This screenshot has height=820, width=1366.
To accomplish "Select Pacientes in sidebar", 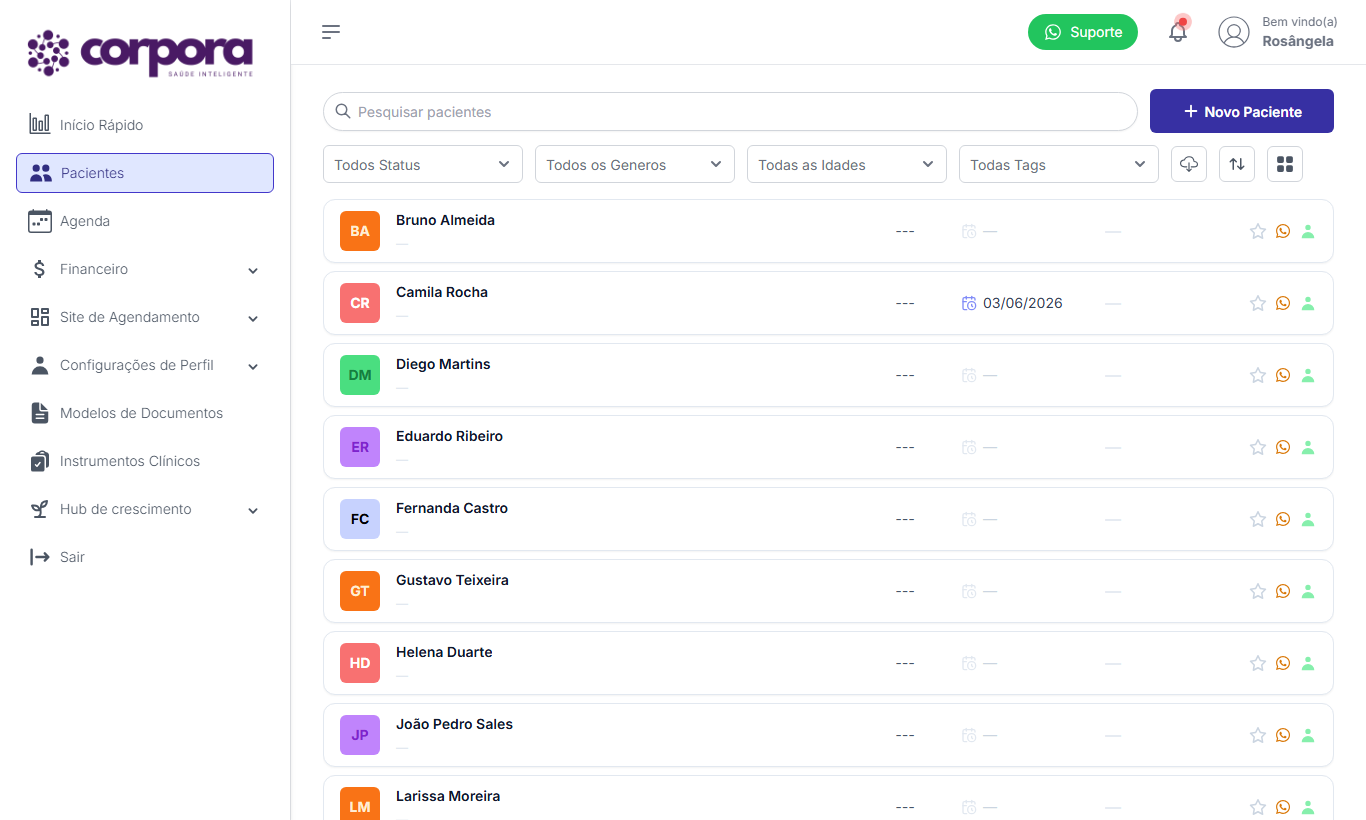I will [x=145, y=173].
